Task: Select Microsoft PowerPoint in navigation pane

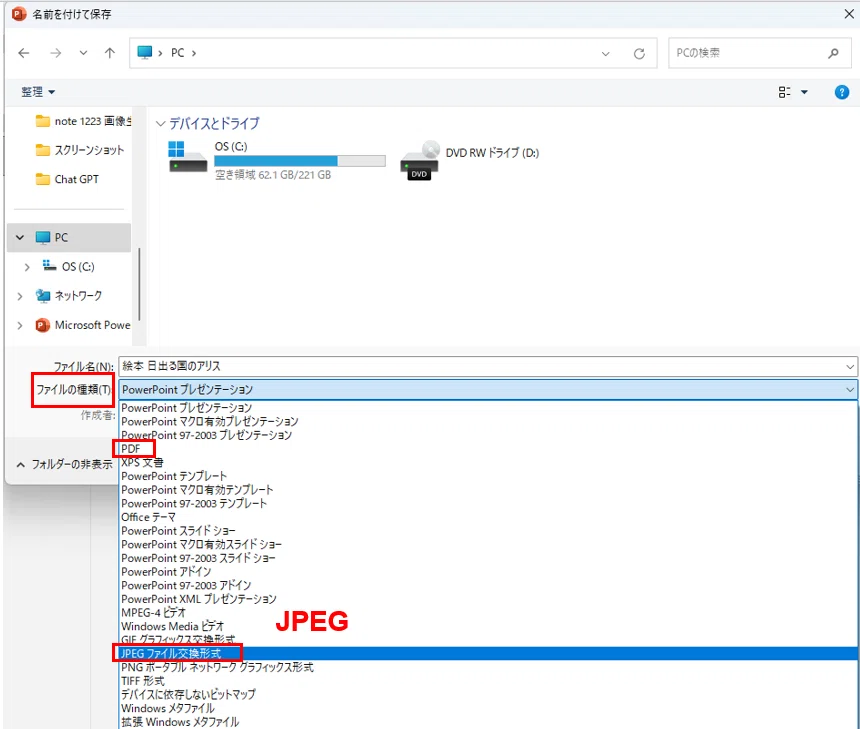Action: click(83, 325)
